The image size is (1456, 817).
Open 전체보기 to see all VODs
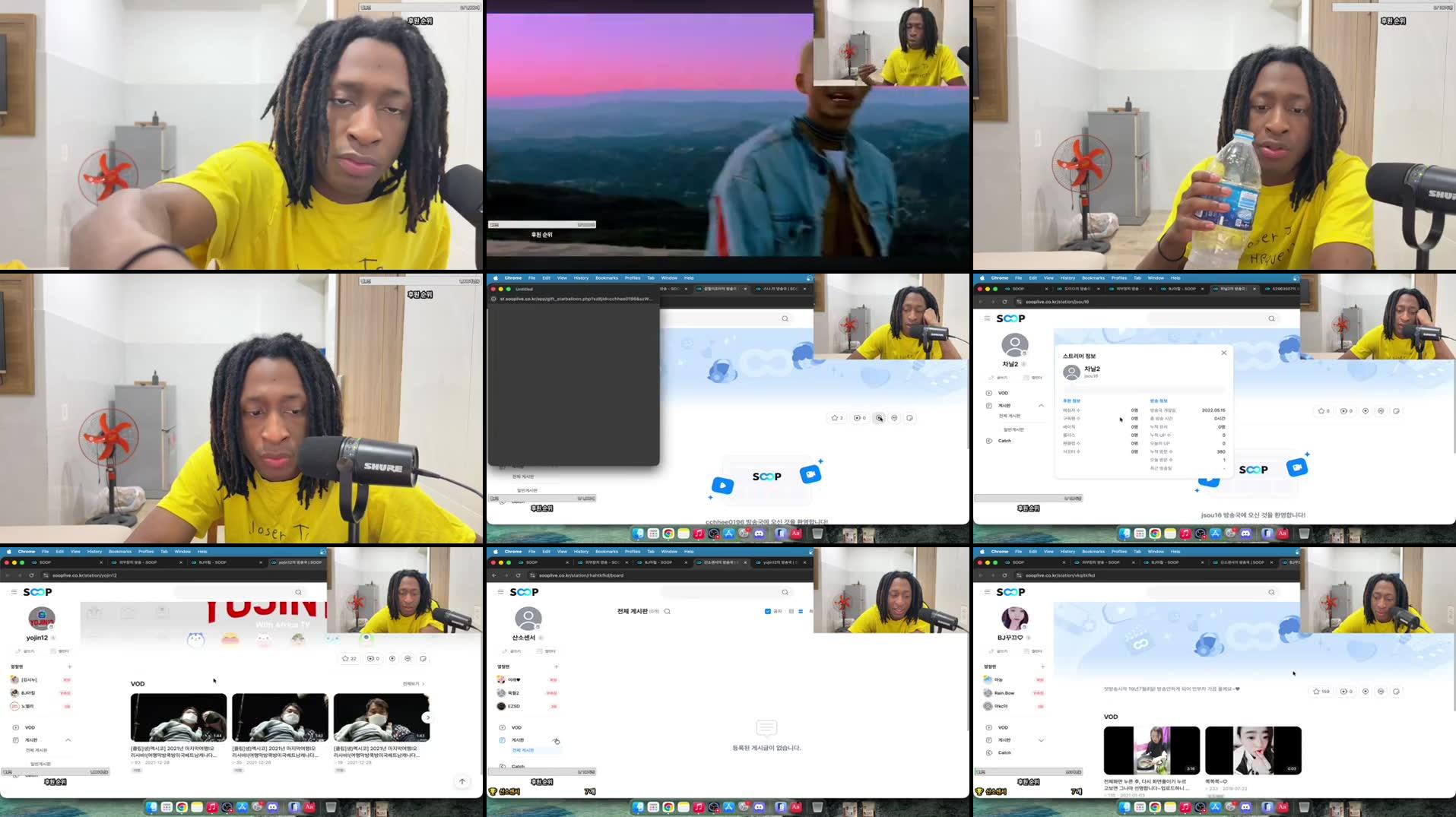click(x=410, y=682)
